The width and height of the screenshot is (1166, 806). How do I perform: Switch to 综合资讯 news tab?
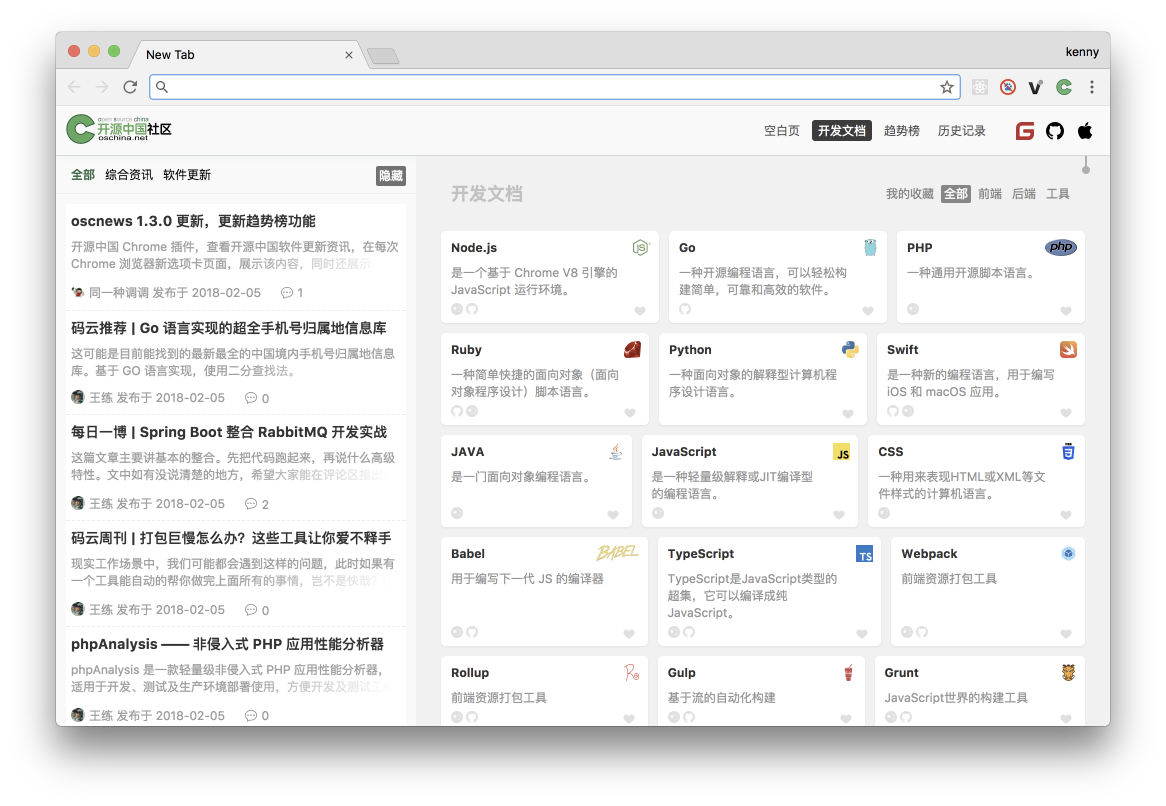(129, 175)
